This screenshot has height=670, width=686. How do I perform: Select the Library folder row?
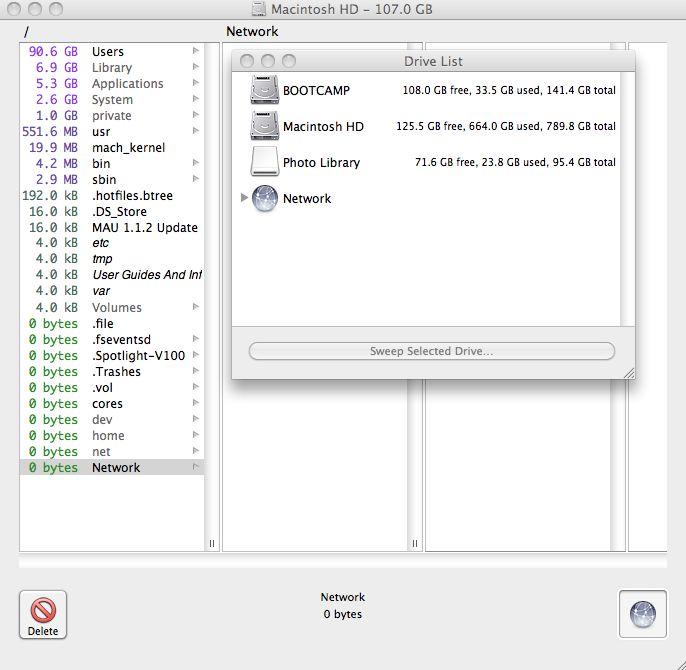112,67
